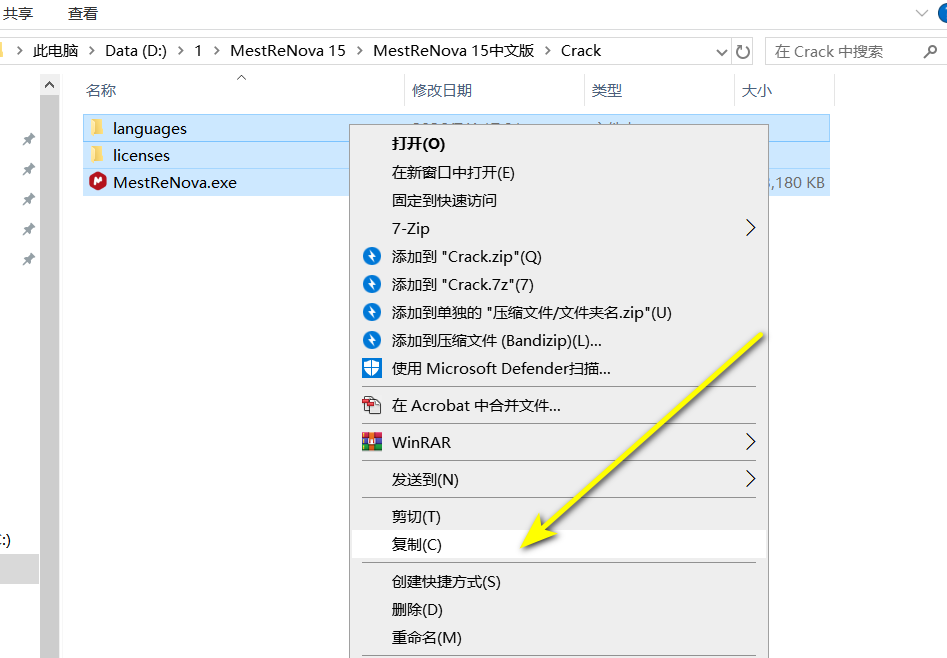Click the Acrobat combine files icon
This screenshot has width=947, height=658.
[x=371, y=405]
